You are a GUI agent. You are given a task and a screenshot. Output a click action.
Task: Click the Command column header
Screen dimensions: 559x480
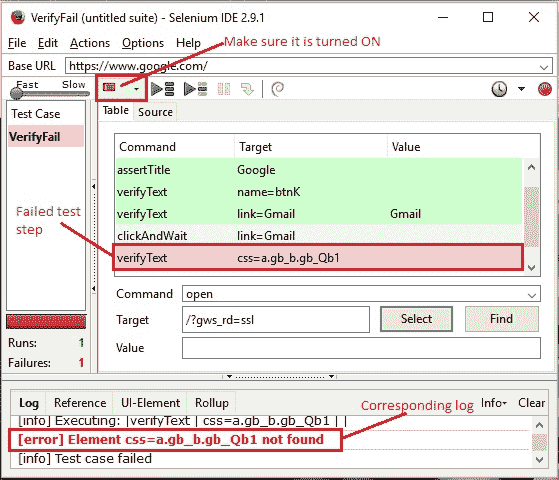pyautogui.click(x=175, y=147)
